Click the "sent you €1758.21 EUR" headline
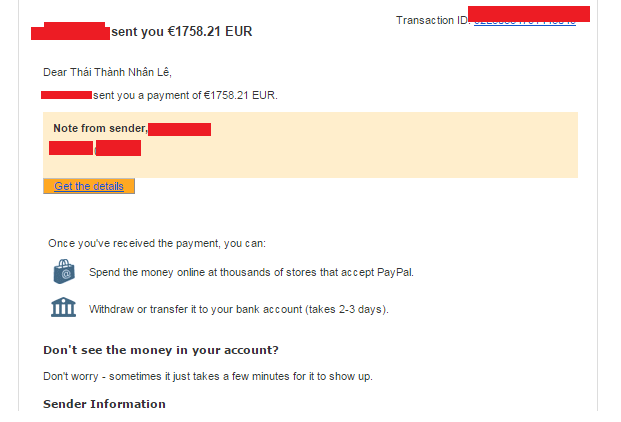Screen dimensions: 621x422 [x=181, y=31]
